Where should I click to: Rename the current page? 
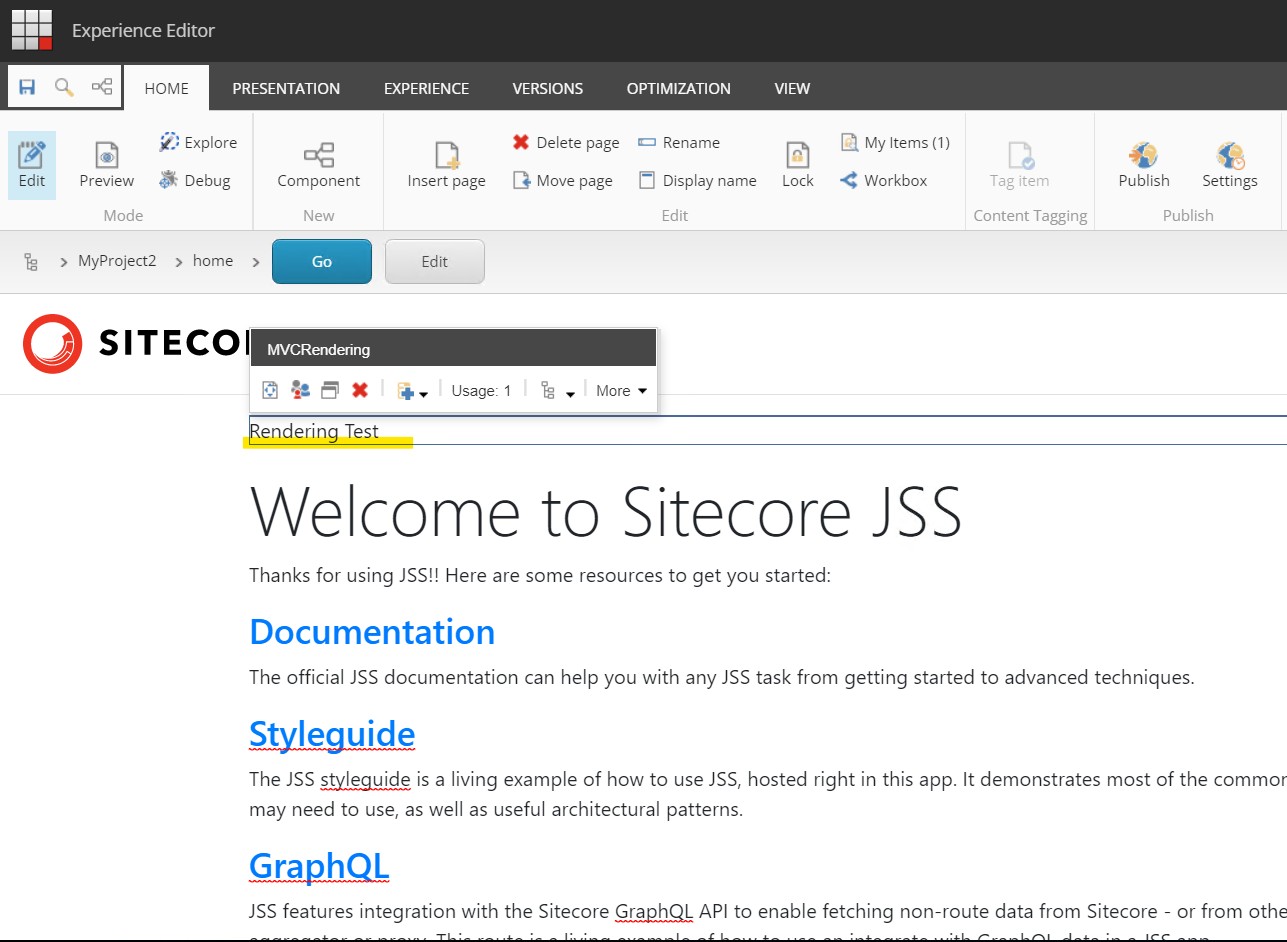679,143
